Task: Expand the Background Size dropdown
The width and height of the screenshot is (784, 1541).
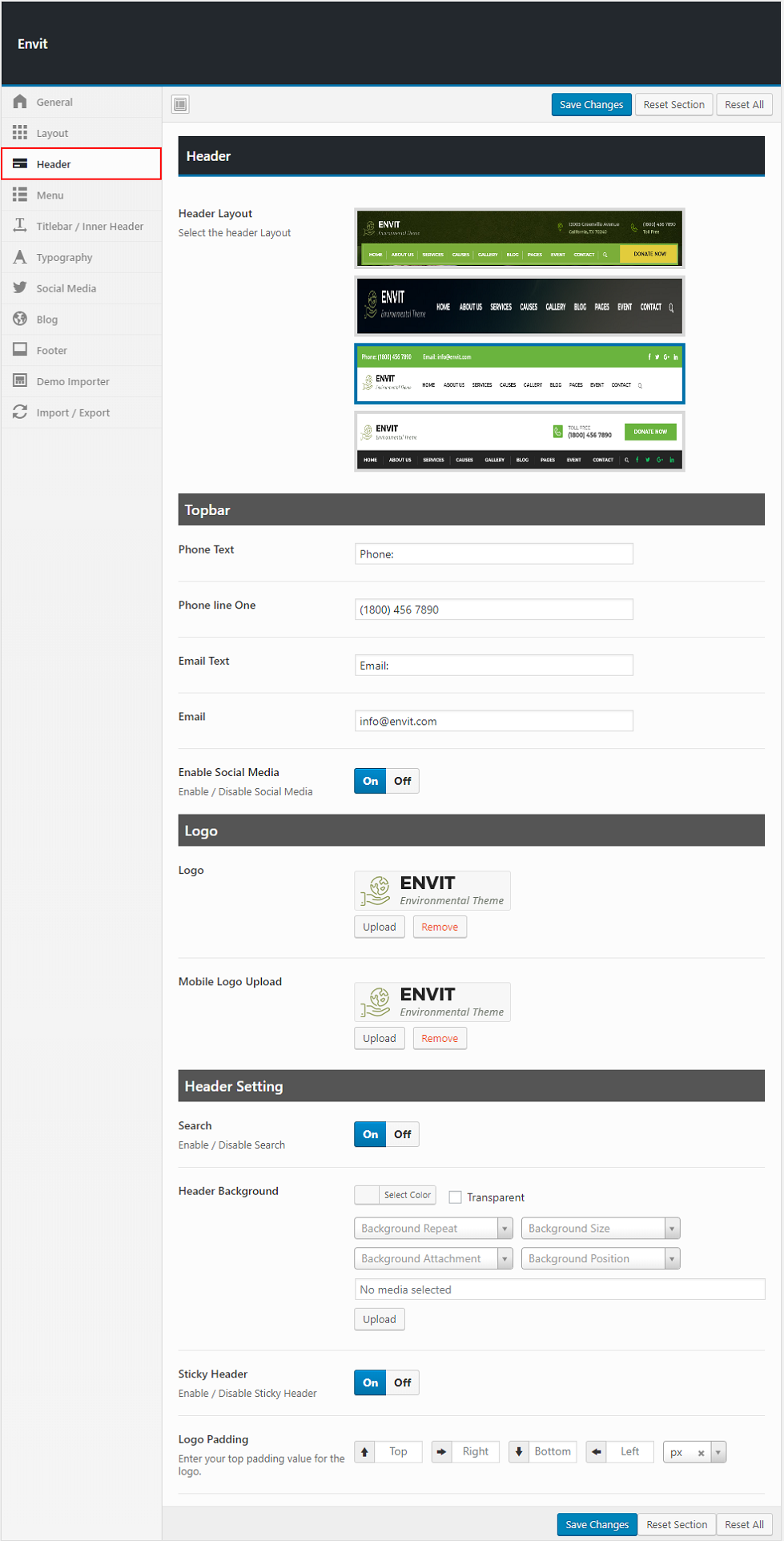Action: (601, 1229)
